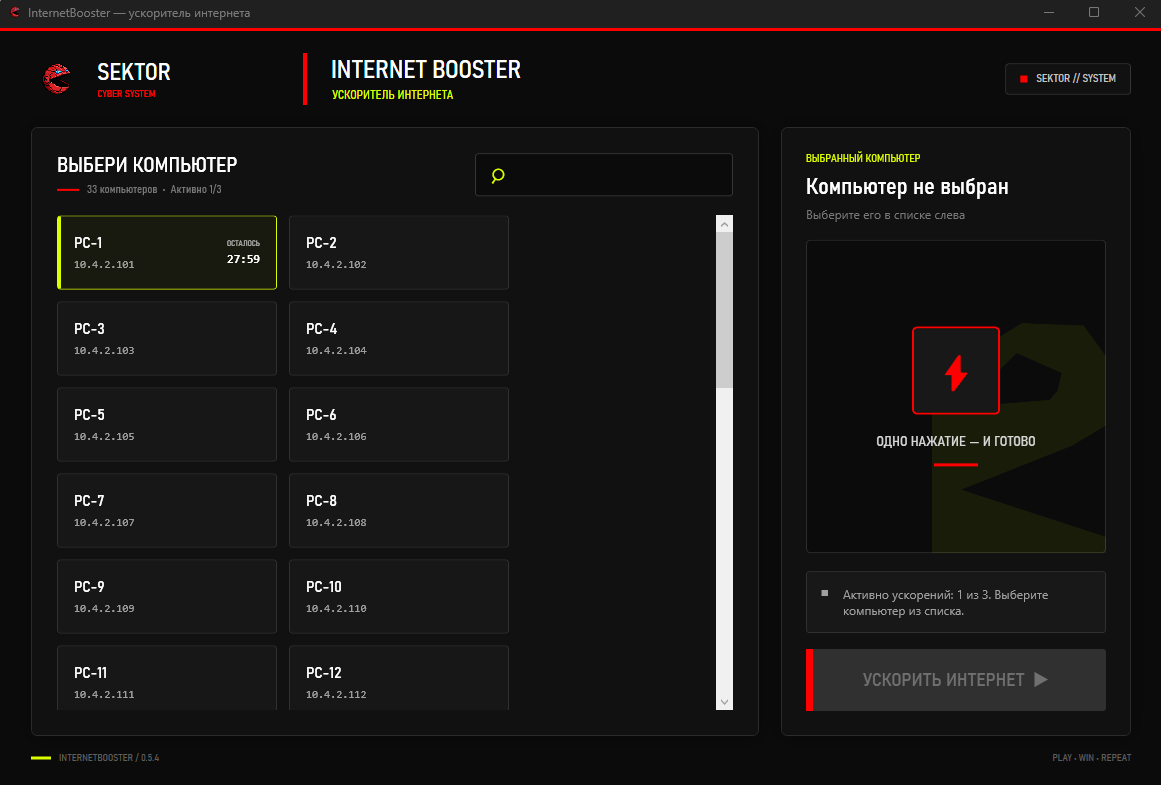Focus the computer search field
This screenshot has width=1161, height=785.
pos(603,175)
